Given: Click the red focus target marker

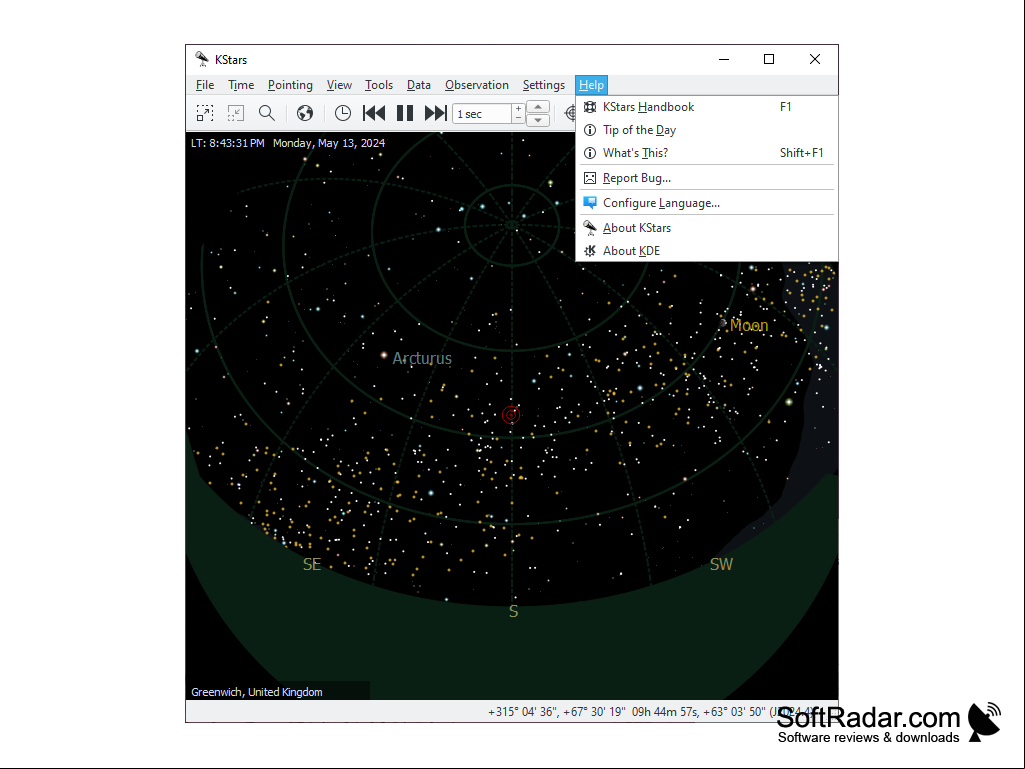Looking at the screenshot, I should 511,415.
